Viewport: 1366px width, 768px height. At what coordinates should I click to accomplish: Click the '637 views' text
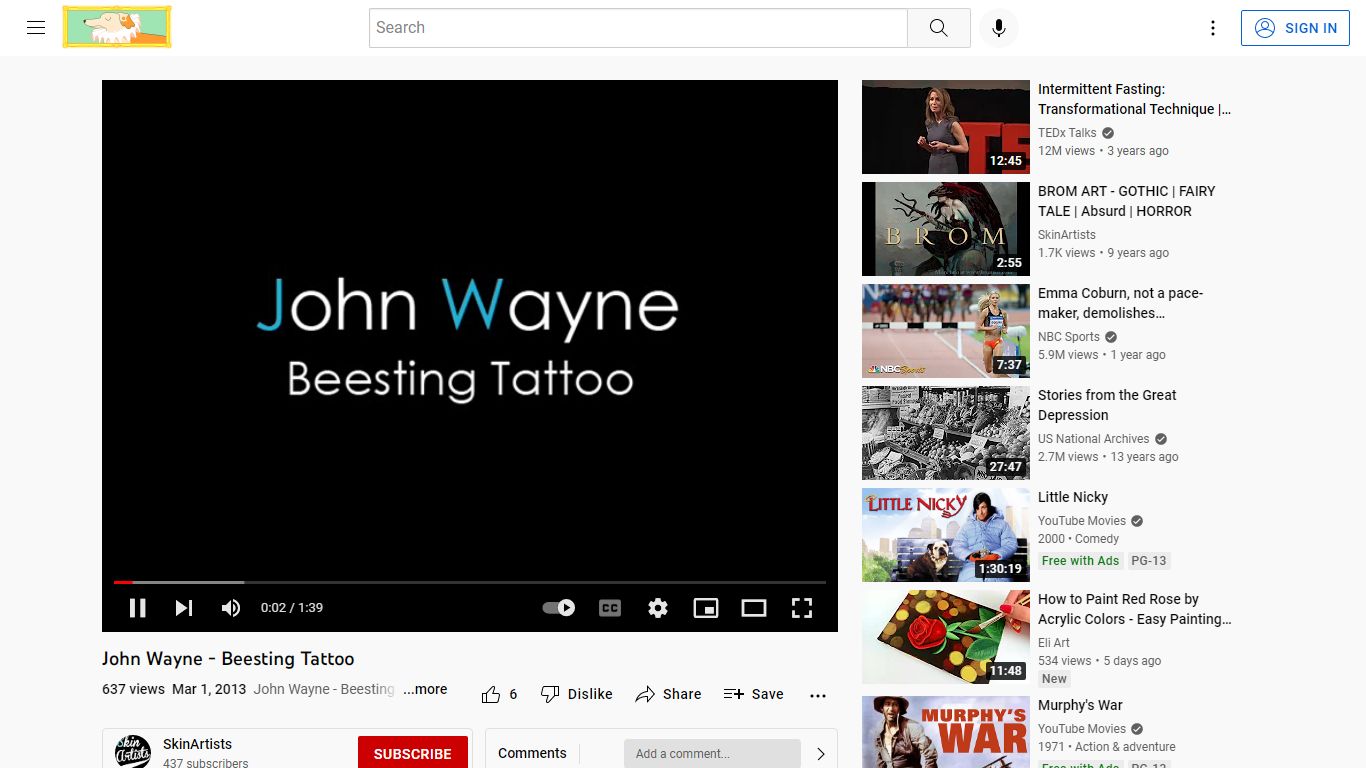(x=133, y=689)
